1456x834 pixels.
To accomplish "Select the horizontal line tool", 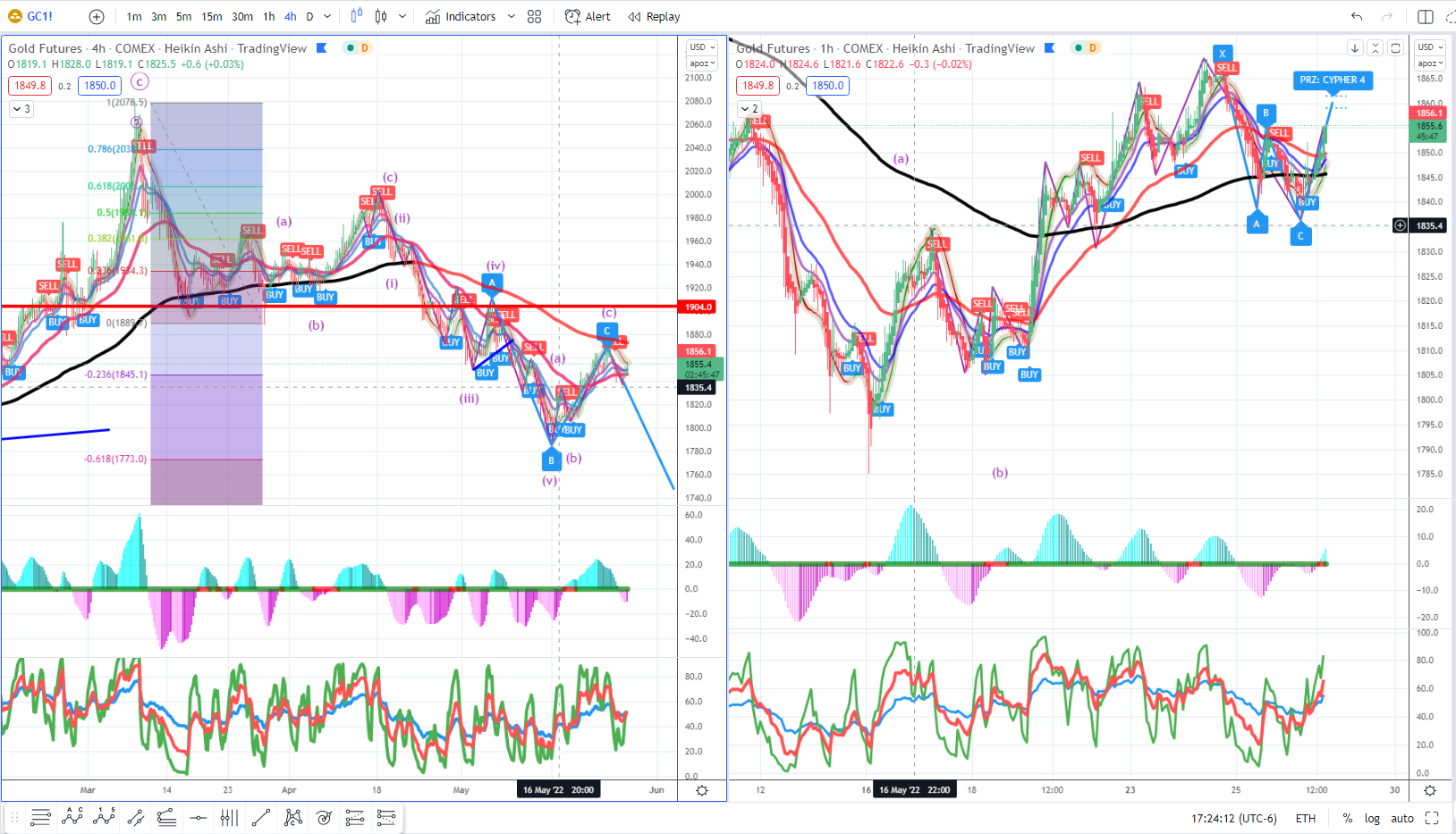I will (x=199, y=818).
